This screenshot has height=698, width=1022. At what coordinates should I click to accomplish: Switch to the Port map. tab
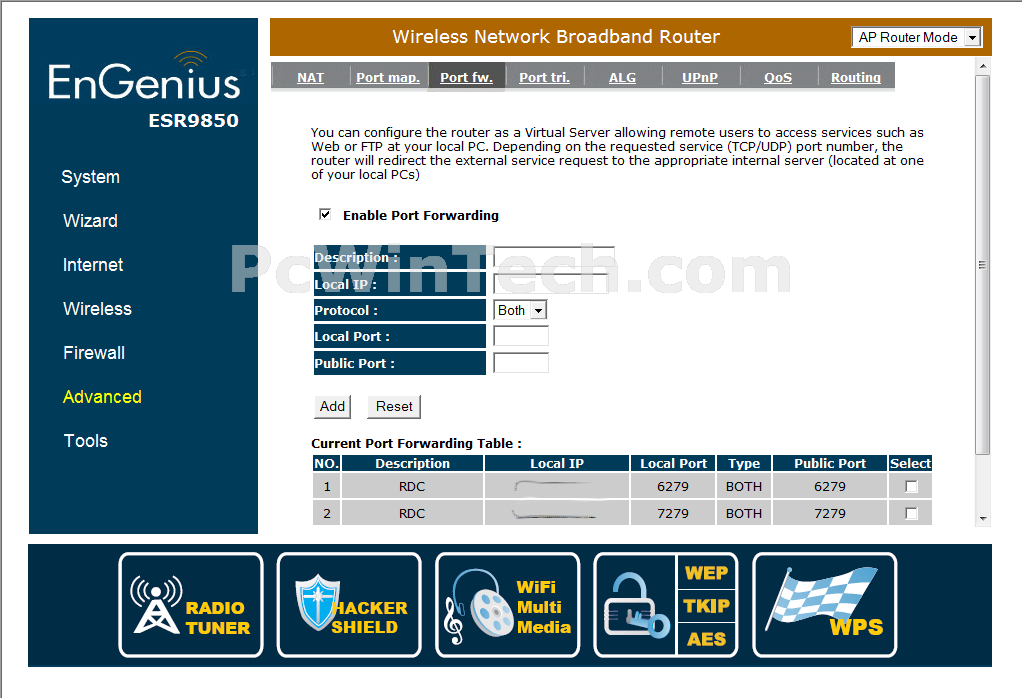388,77
